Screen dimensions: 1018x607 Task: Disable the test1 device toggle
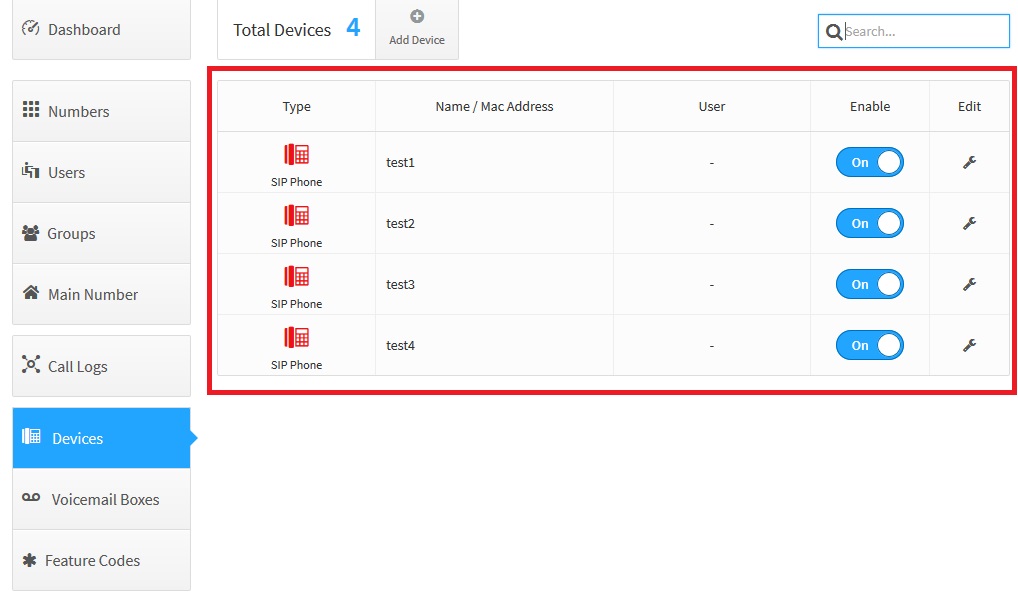point(869,162)
